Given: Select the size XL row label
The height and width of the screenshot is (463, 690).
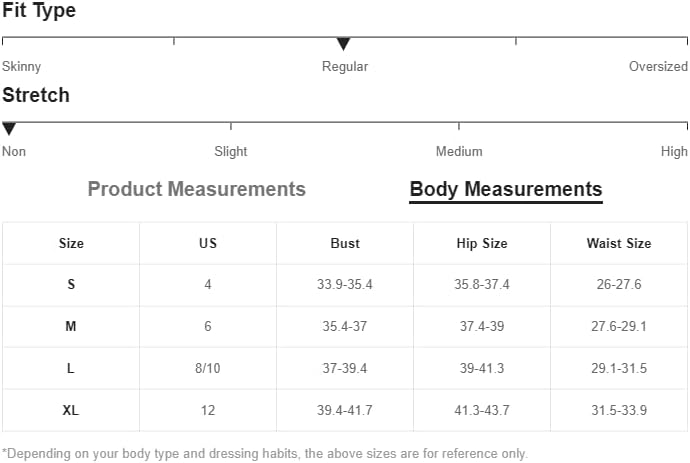Looking at the screenshot, I should coord(71,410).
